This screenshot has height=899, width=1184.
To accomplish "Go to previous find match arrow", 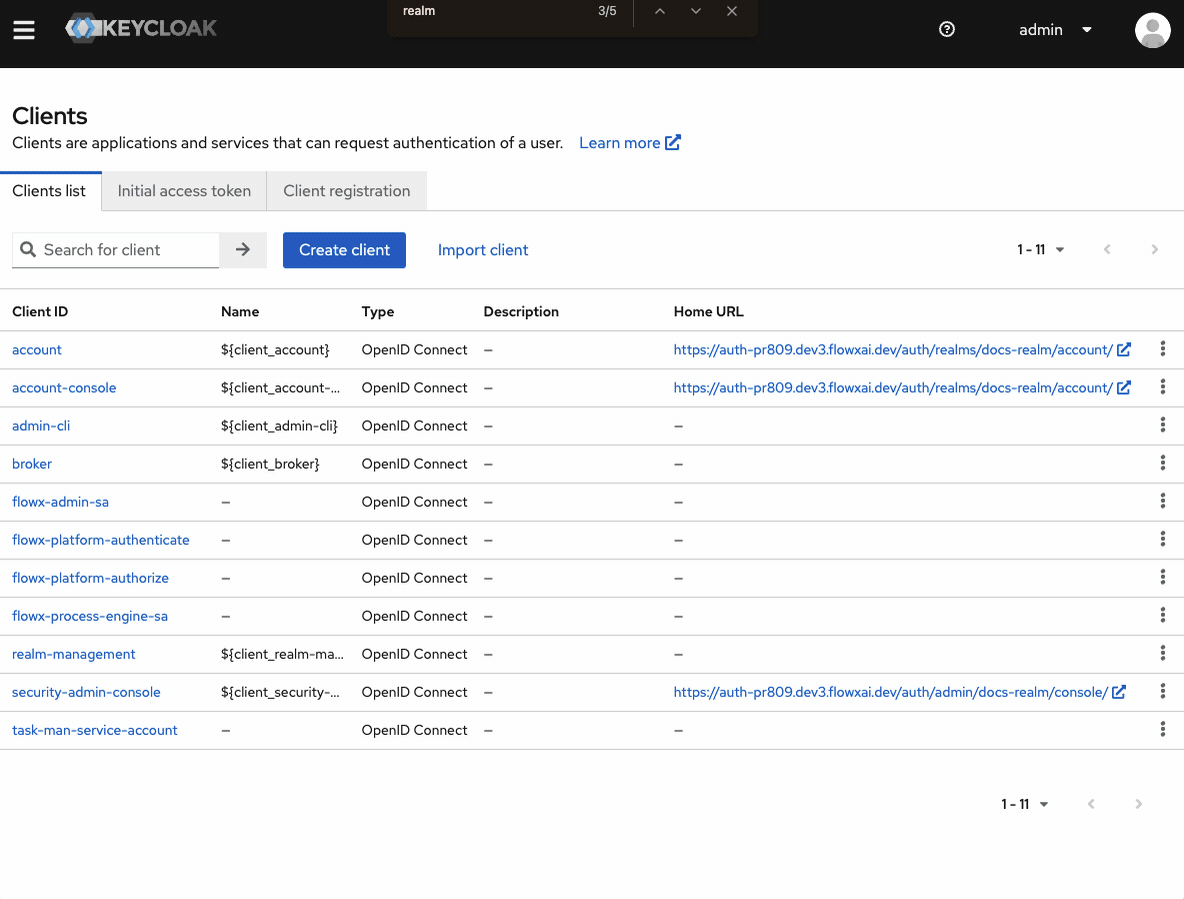I will 660,11.
